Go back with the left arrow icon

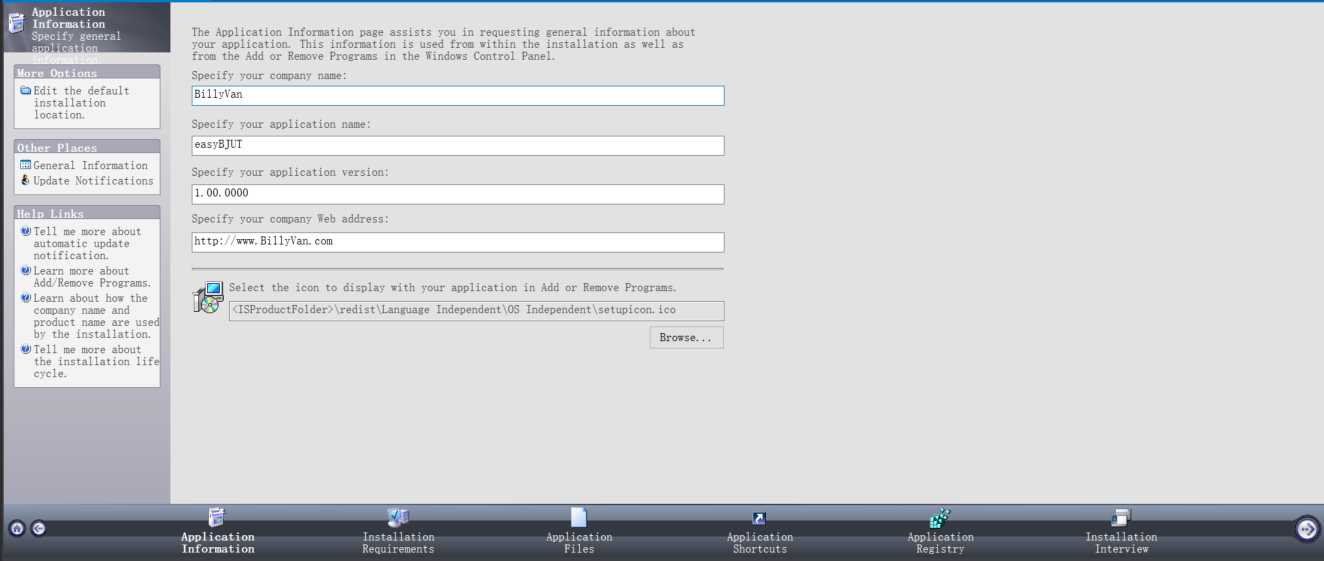[x=38, y=528]
